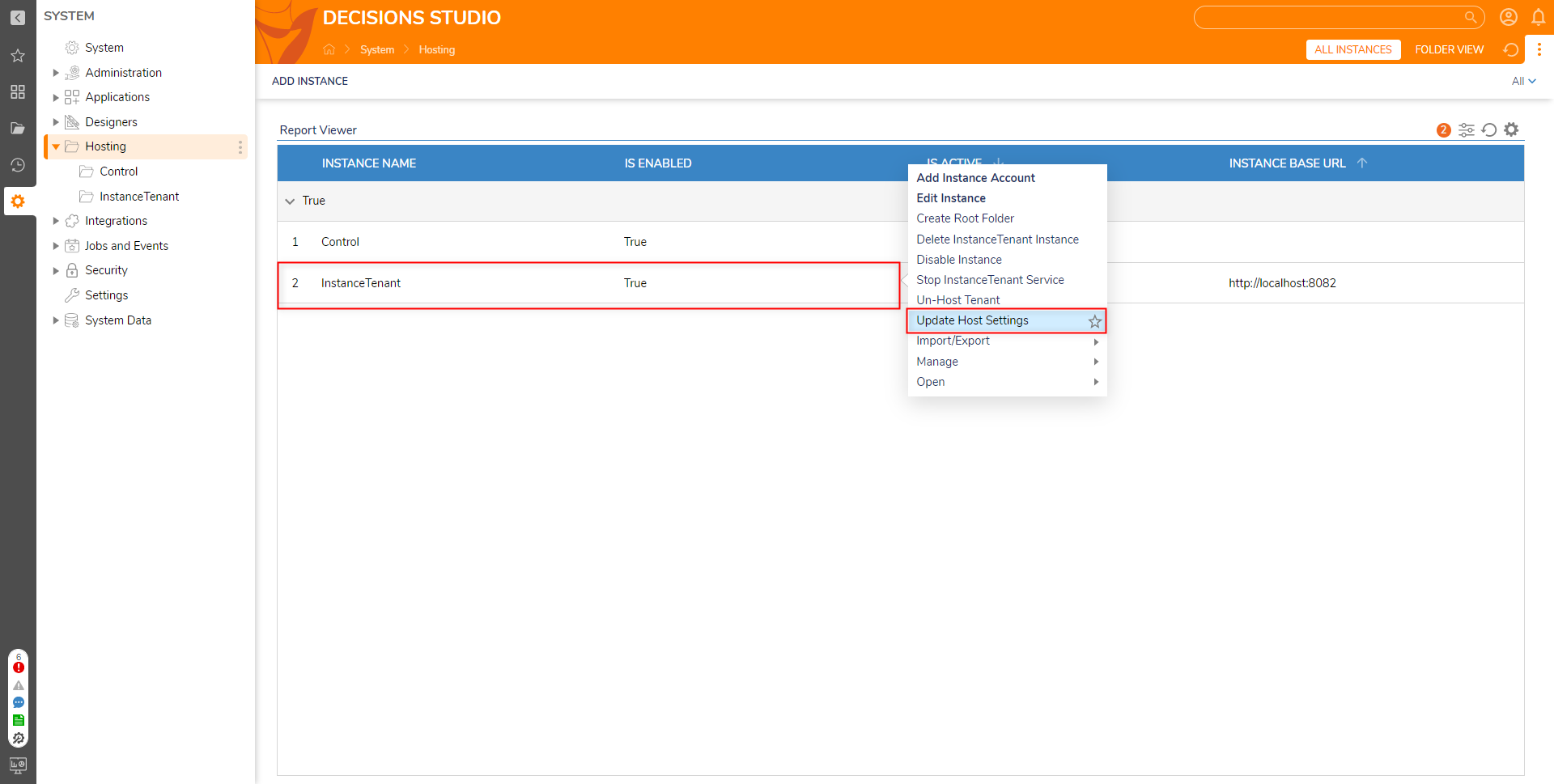1554x784 pixels.
Task: Favorite Update Host Settings with star
Action: (x=1095, y=321)
